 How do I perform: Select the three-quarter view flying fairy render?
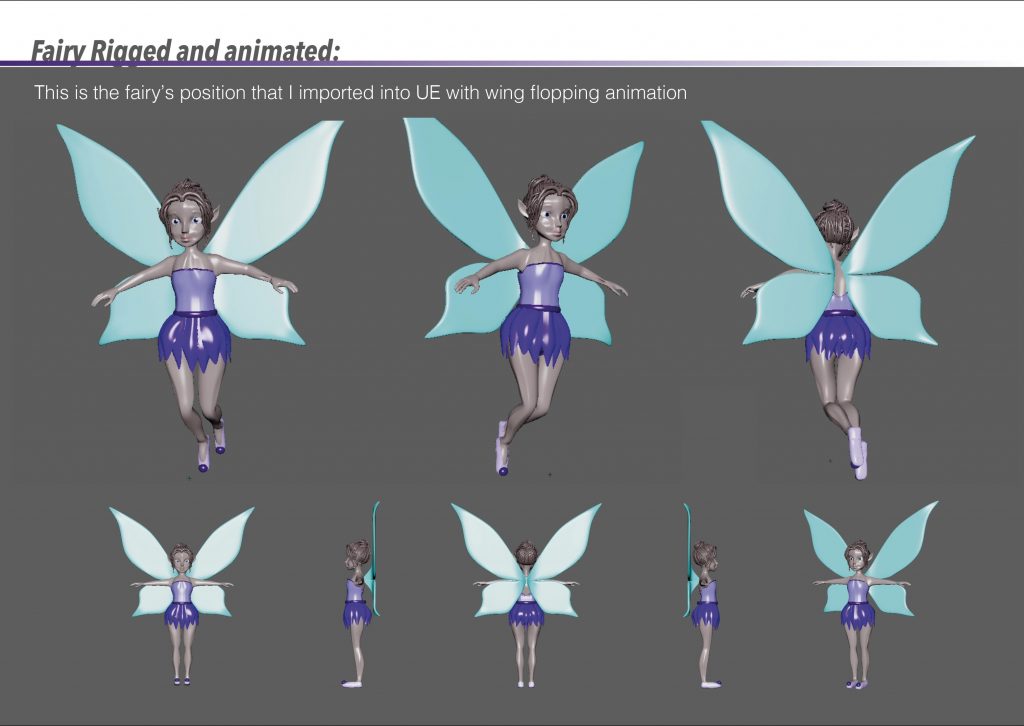(535, 300)
